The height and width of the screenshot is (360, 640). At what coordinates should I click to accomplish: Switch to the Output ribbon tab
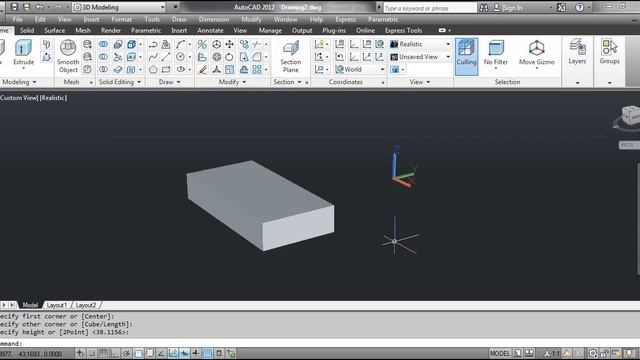click(x=302, y=31)
